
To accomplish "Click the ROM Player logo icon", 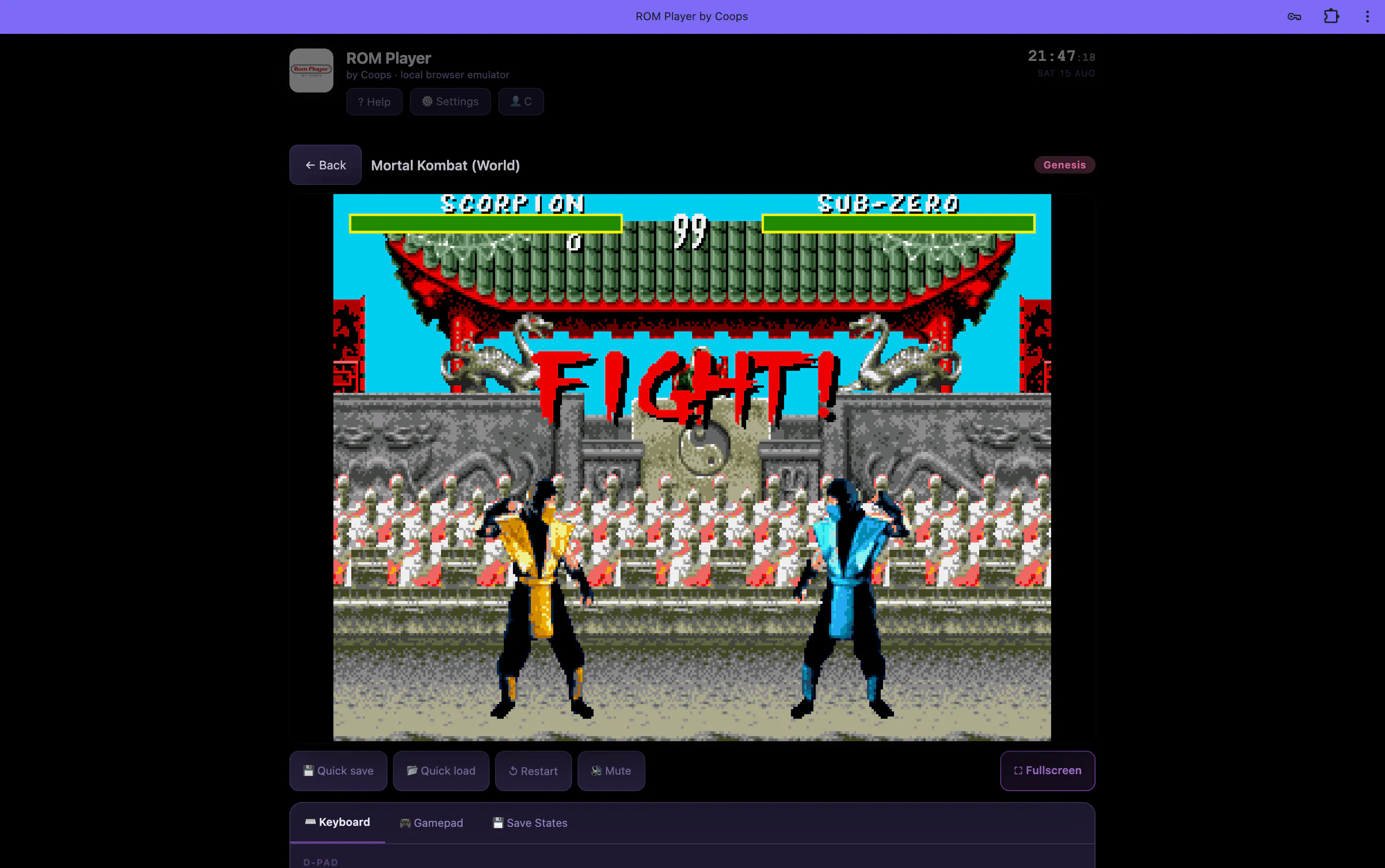I will (x=311, y=71).
